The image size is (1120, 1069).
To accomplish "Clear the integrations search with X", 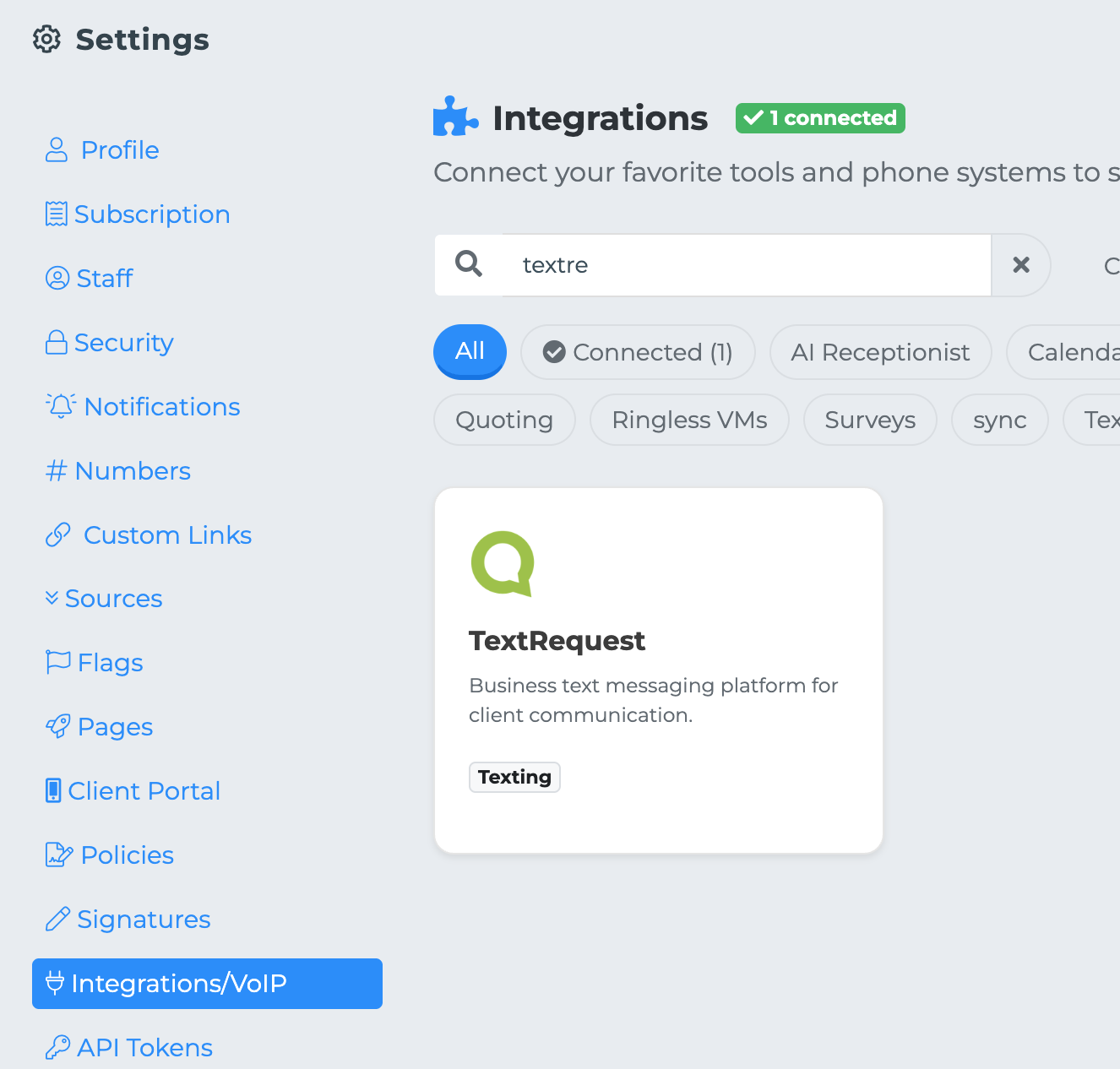I will [x=1020, y=265].
